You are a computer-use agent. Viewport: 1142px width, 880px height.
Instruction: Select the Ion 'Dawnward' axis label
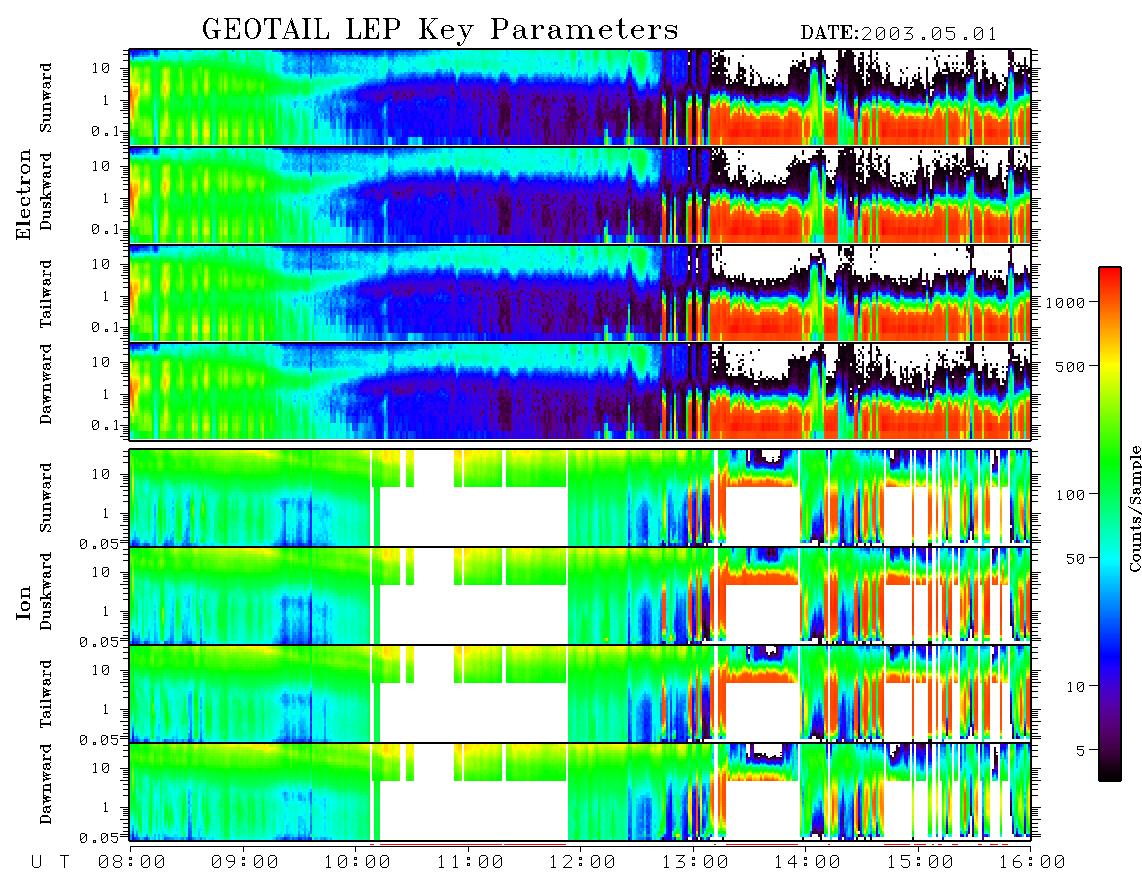coord(46,784)
